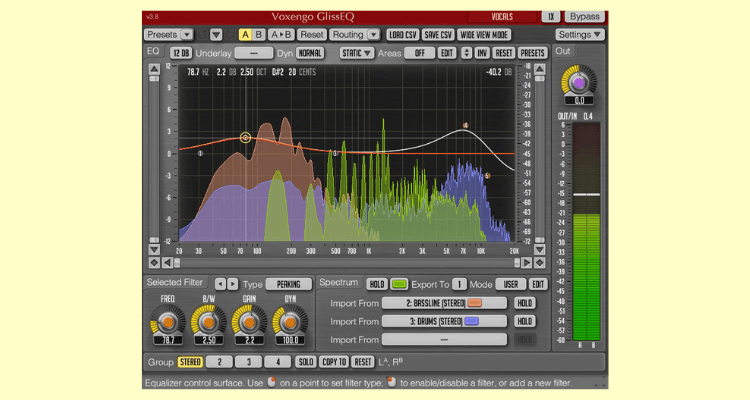Image resolution: width=750 pixels, height=400 pixels.
Task: Open filter Type PEAKING selector
Action: (288, 284)
